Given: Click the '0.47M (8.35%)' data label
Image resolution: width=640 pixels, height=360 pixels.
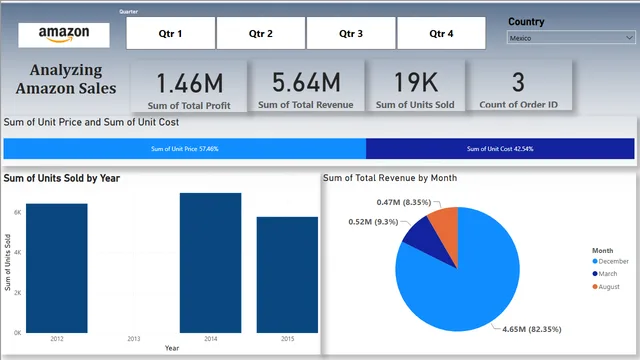Looking at the screenshot, I should (x=404, y=202).
